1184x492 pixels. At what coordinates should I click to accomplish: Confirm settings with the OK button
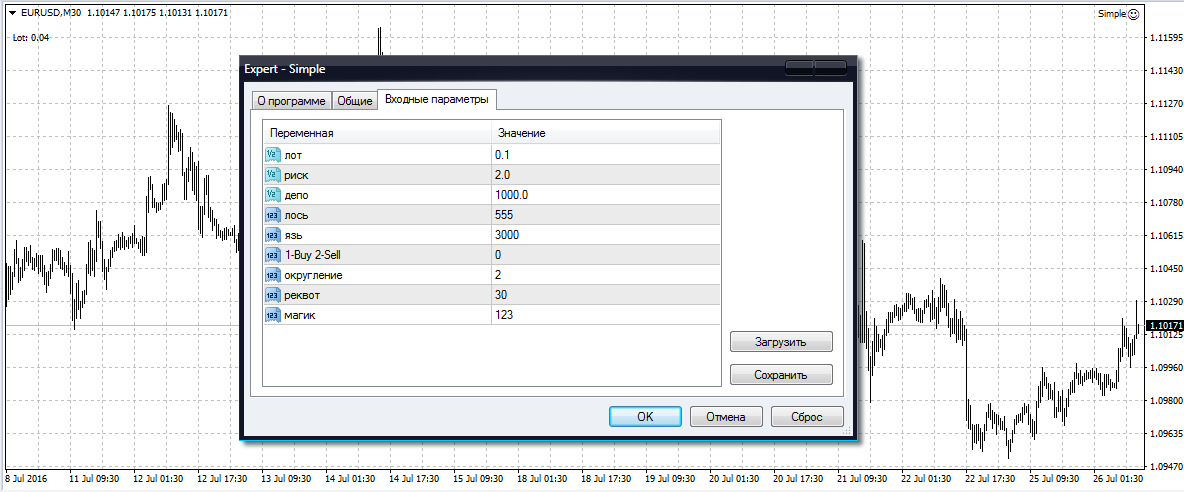pyautogui.click(x=645, y=417)
